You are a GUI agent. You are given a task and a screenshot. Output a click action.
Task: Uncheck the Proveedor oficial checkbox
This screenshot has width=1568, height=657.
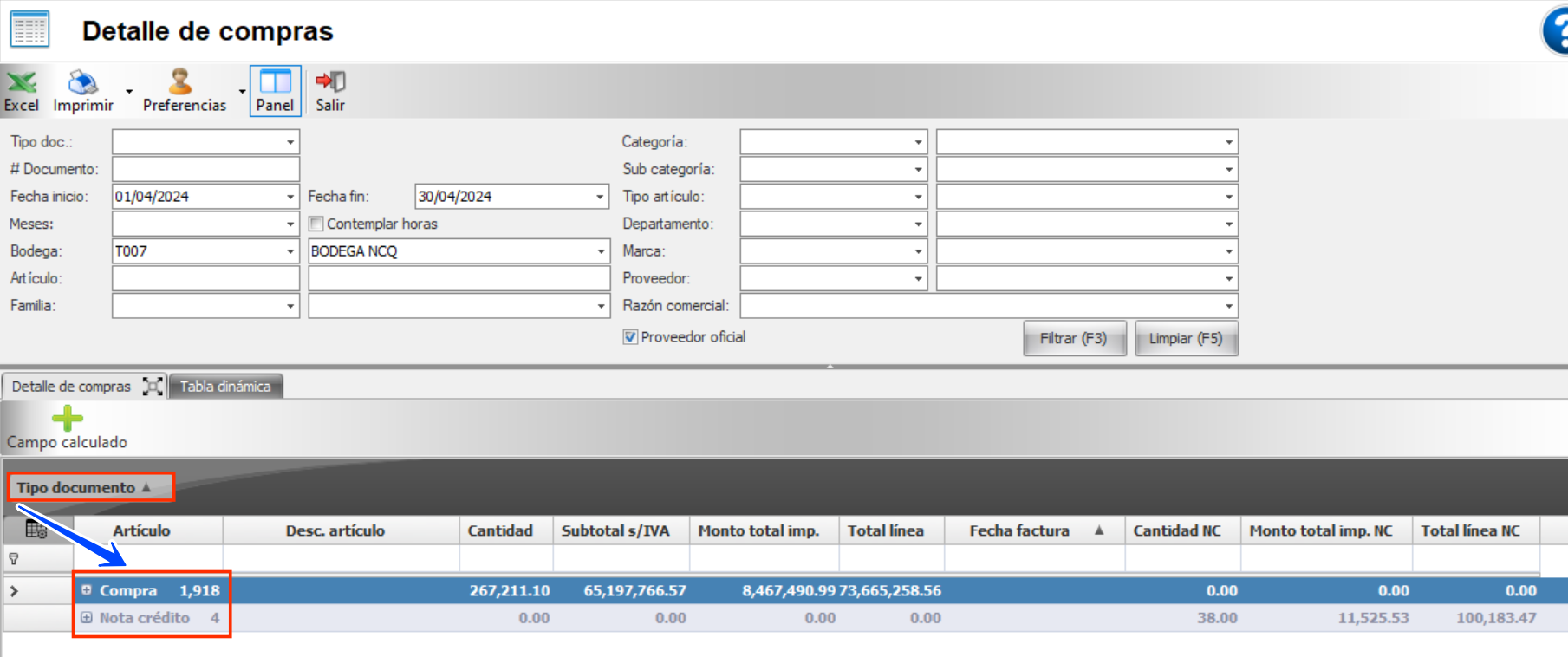pyautogui.click(x=630, y=337)
